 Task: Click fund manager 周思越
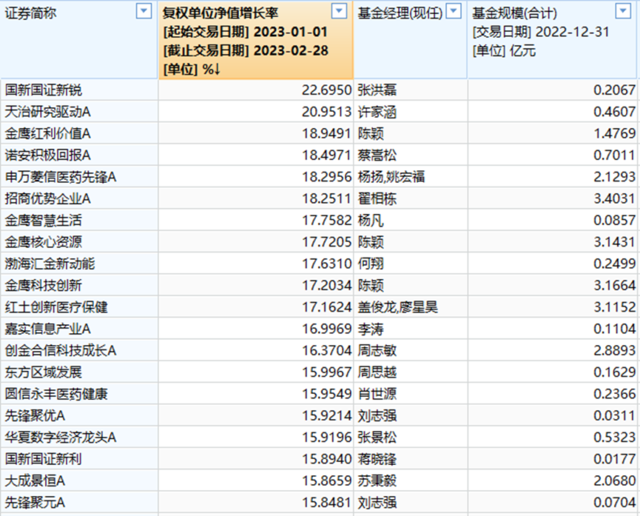coord(377,372)
